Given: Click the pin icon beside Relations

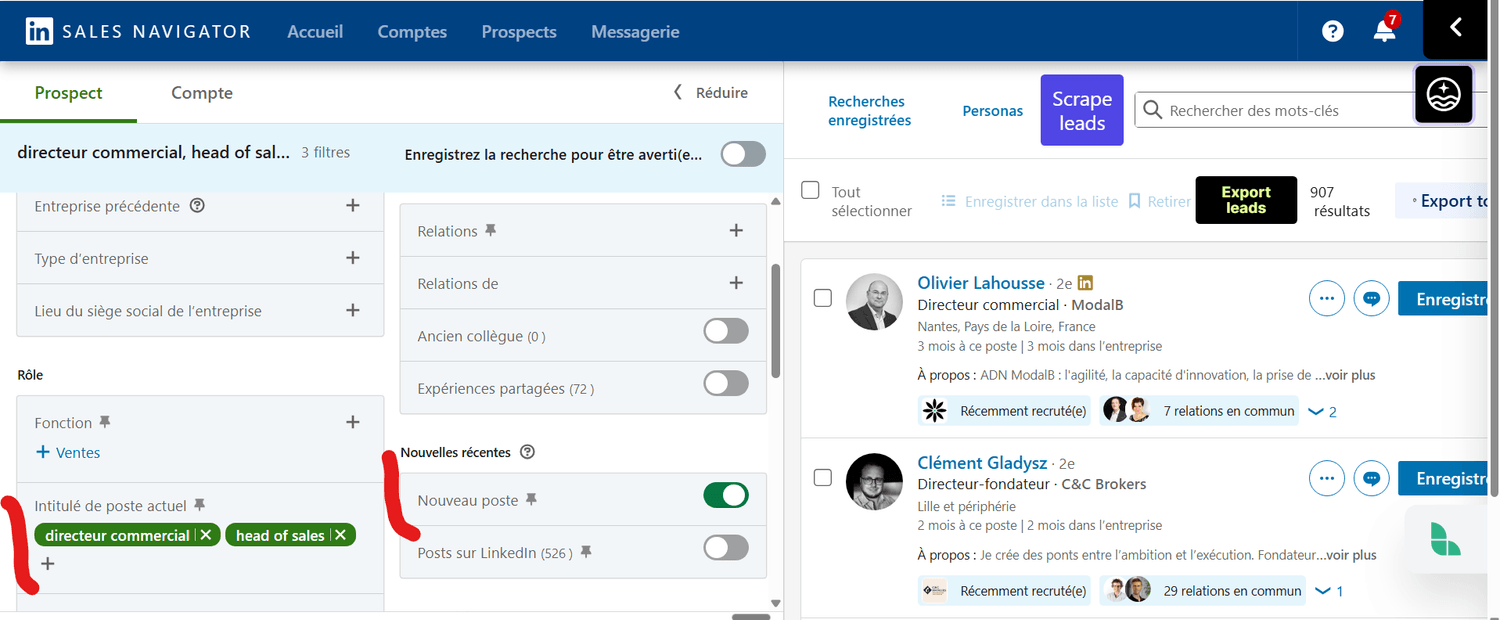Looking at the screenshot, I should pyautogui.click(x=490, y=230).
